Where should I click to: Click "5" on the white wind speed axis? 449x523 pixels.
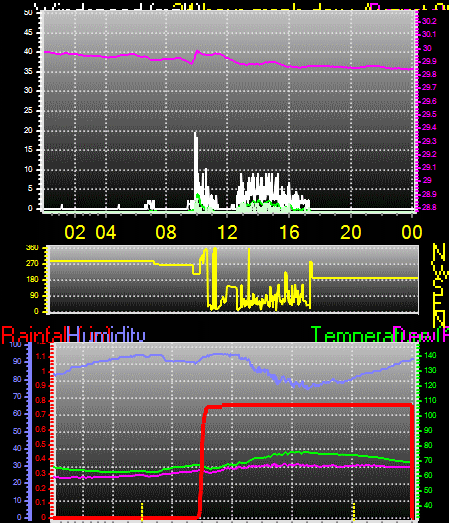pos(30,188)
